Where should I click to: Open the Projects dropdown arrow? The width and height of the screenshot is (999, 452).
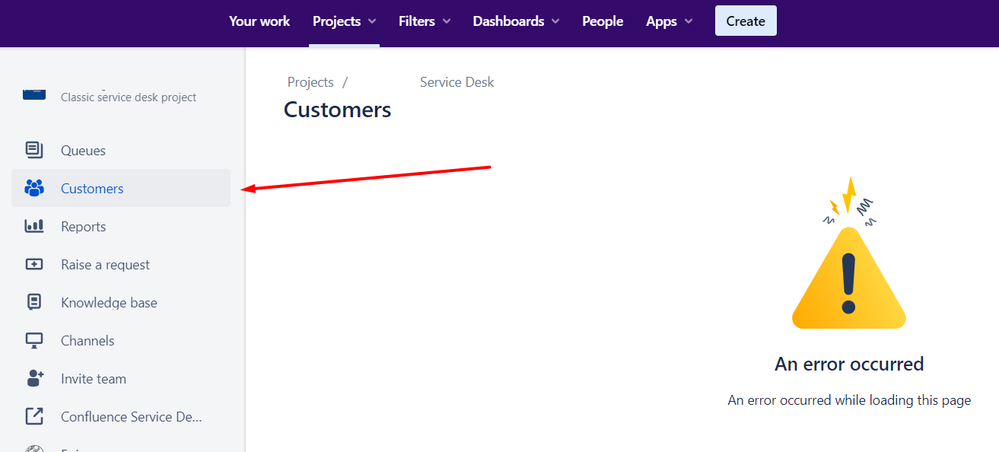pos(372,22)
